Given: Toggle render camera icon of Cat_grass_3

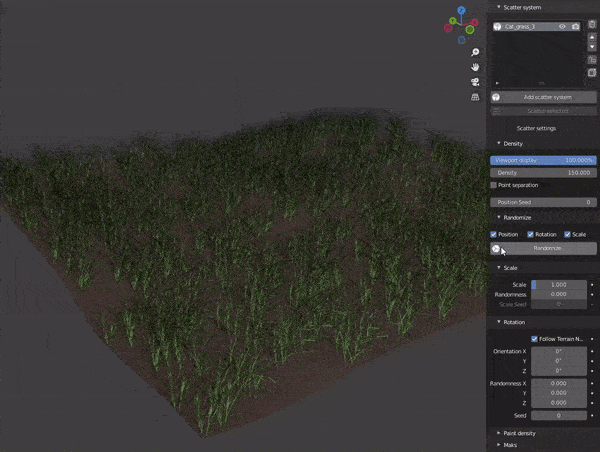Looking at the screenshot, I should [x=575, y=26].
